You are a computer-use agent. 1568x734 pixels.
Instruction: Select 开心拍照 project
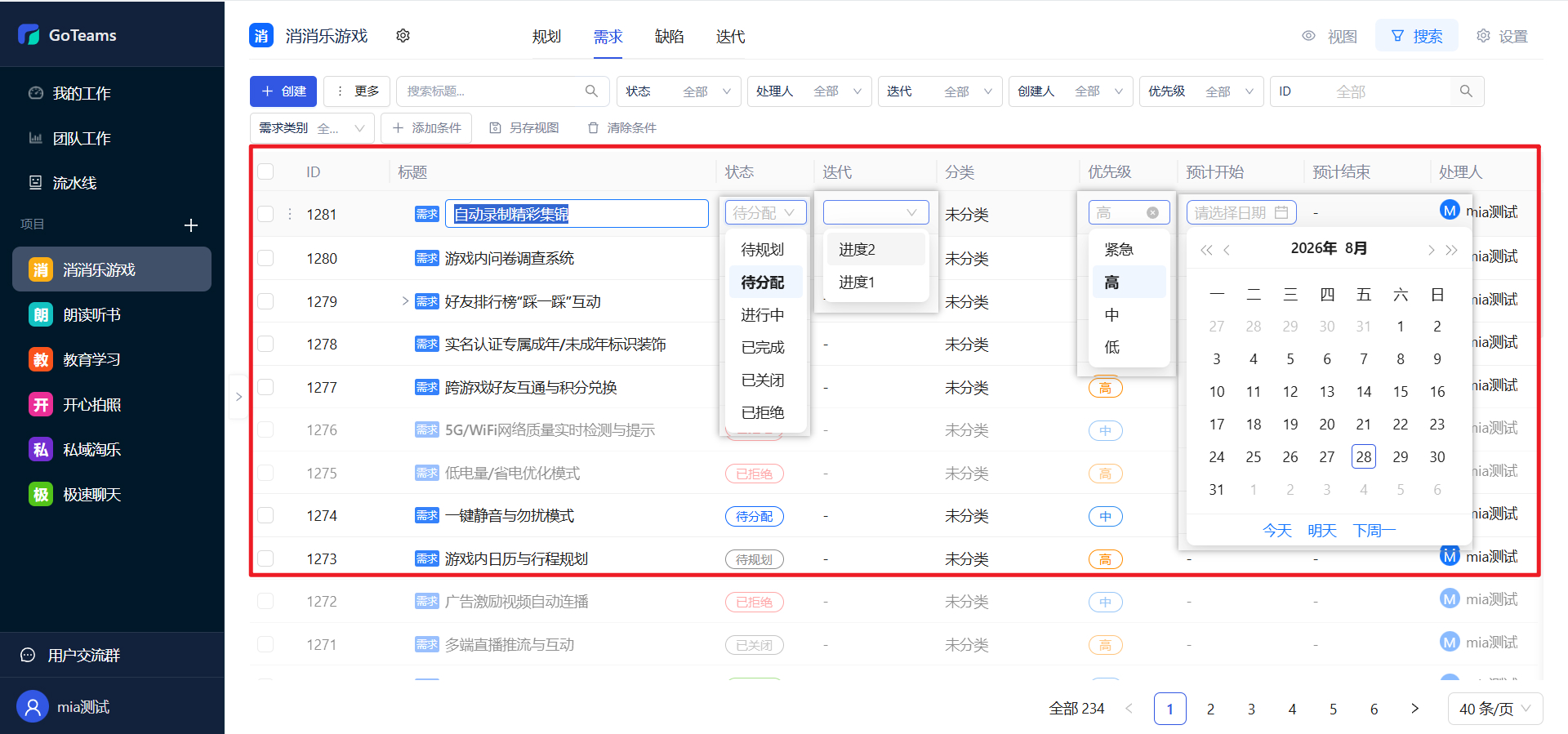[x=112, y=405]
